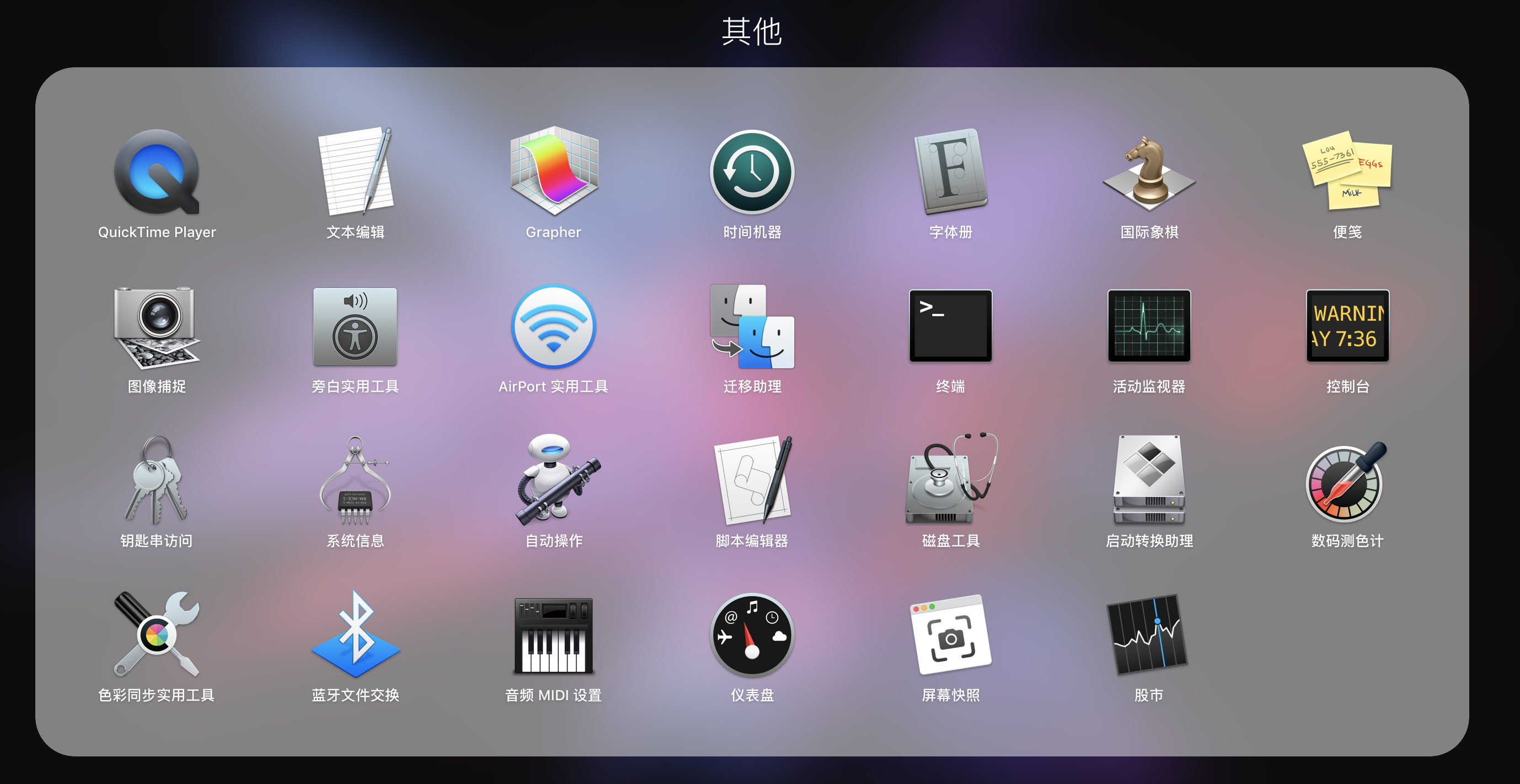This screenshot has width=1520, height=784.
Task: Open 活动监视器 Activity Monitor
Action: (1148, 326)
